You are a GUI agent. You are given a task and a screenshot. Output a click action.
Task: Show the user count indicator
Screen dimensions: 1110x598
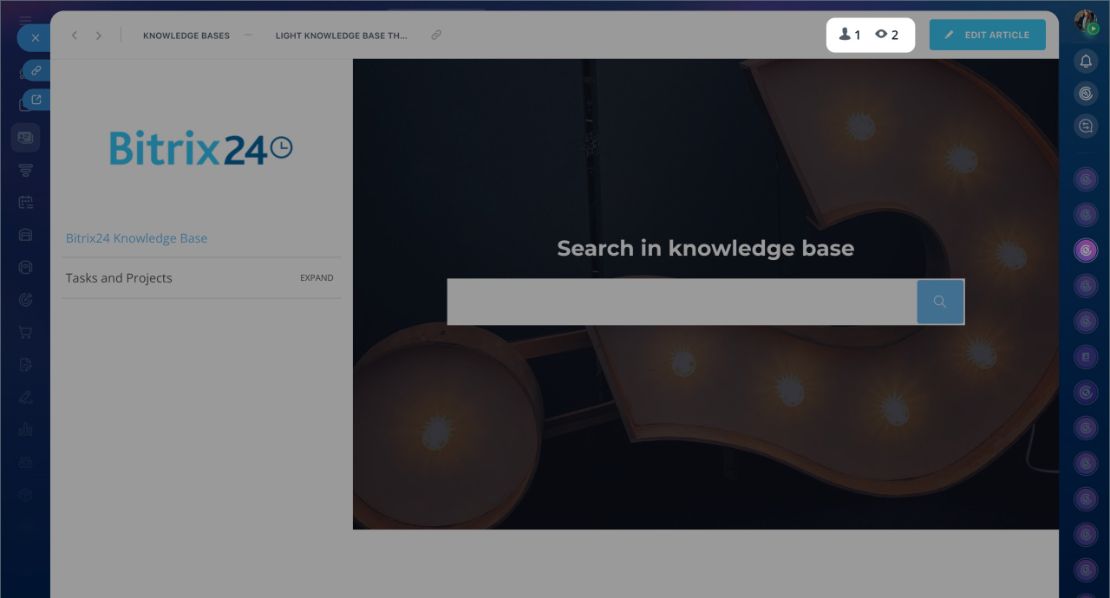[x=849, y=35]
